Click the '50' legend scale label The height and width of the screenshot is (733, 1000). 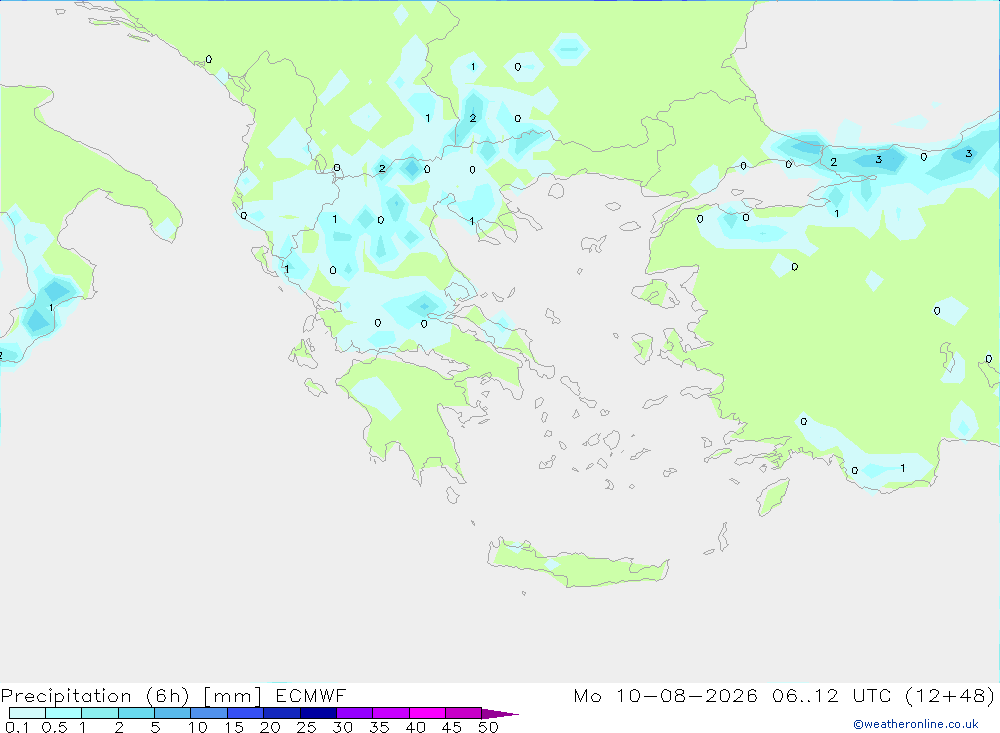(x=488, y=727)
